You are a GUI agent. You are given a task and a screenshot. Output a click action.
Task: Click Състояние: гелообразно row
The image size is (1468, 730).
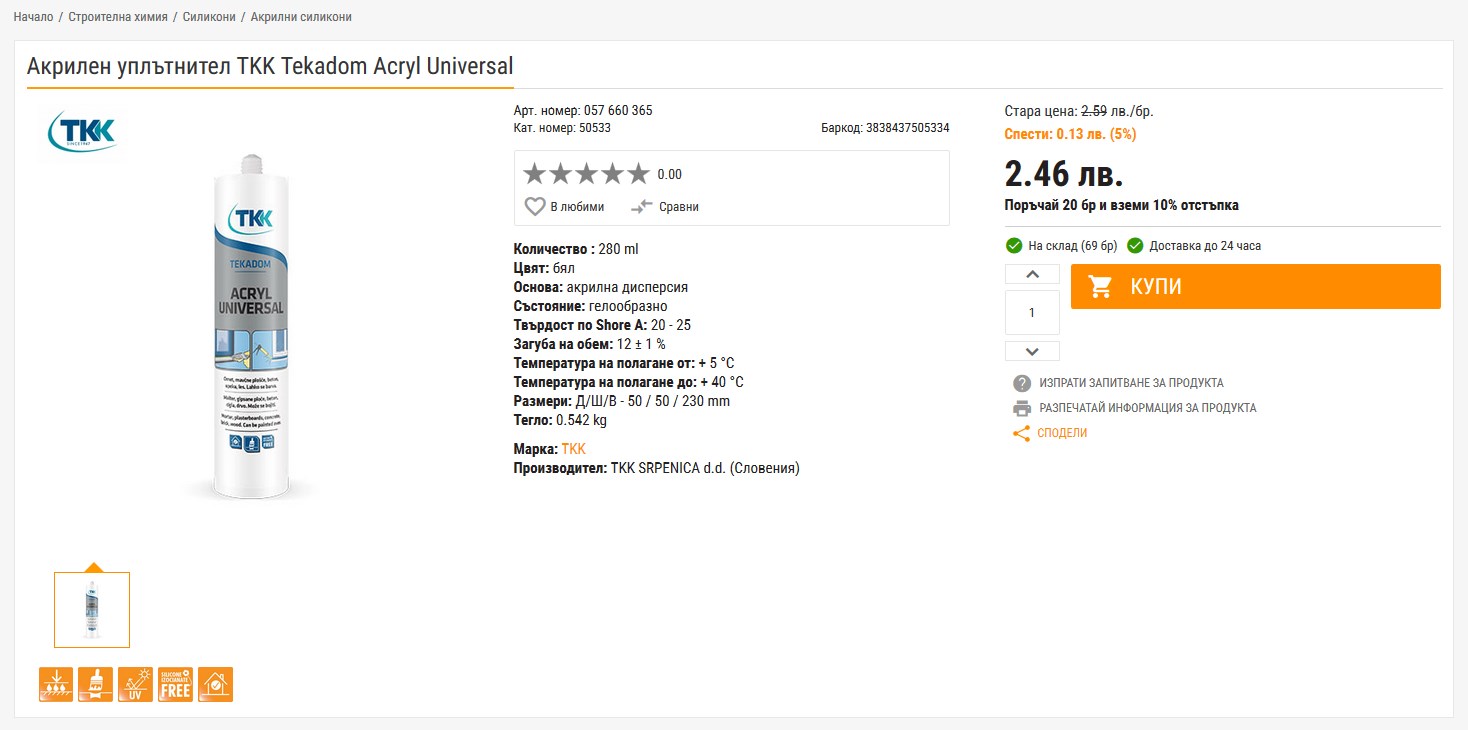click(591, 306)
